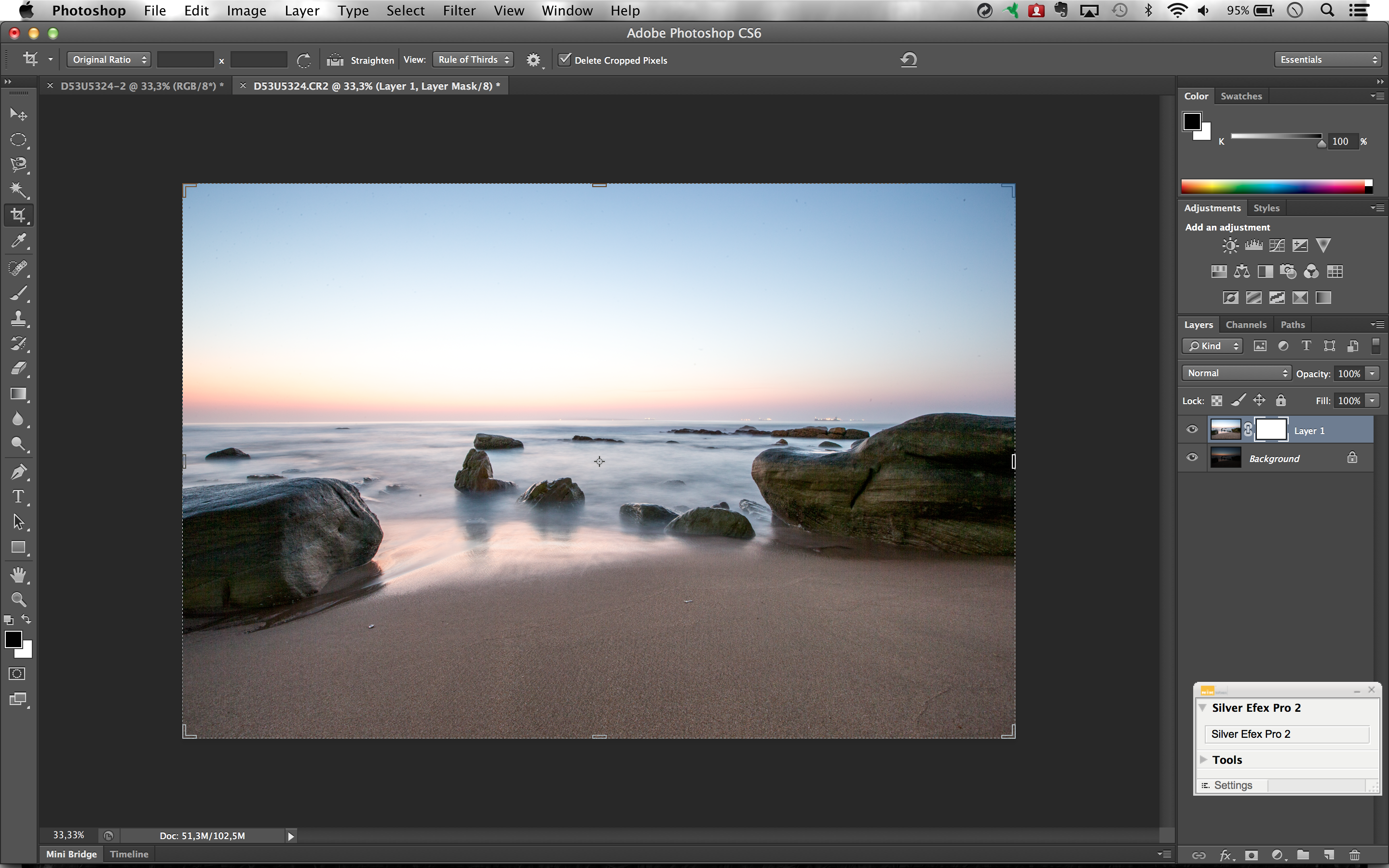Enable Delete Cropped Pixels checkbox

564,60
